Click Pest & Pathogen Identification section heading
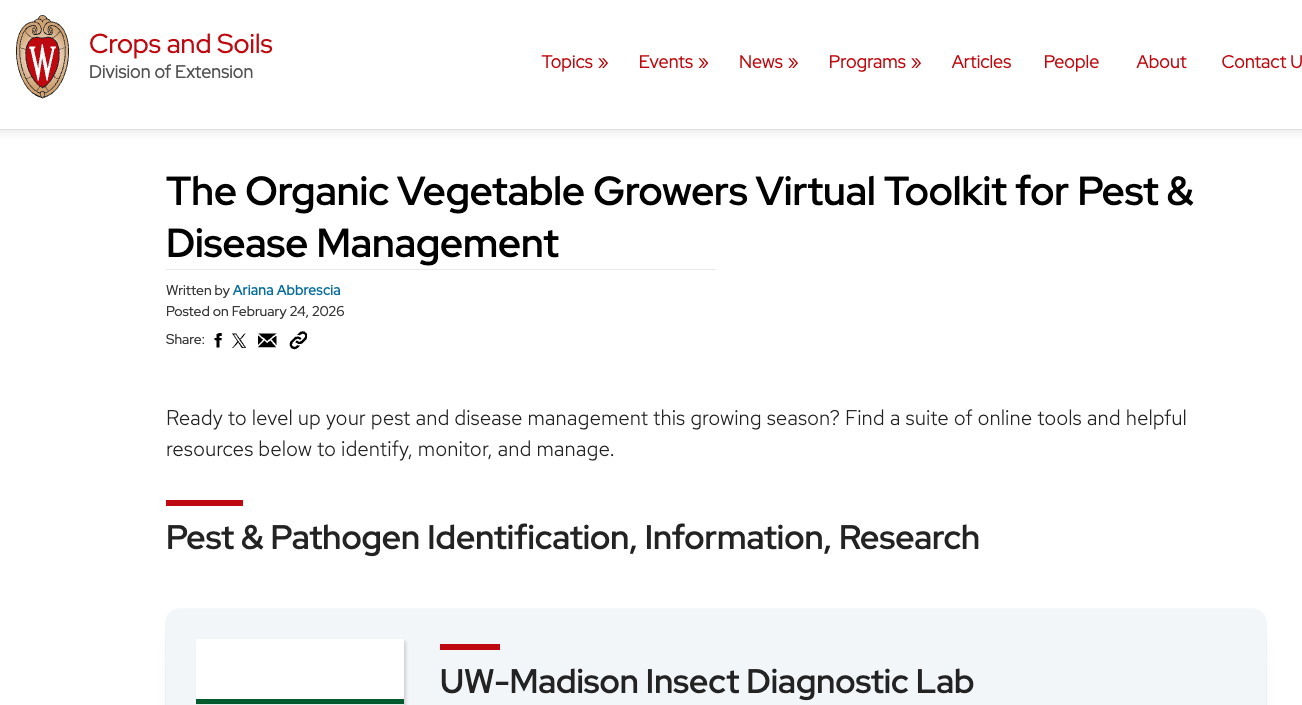 click(573, 537)
